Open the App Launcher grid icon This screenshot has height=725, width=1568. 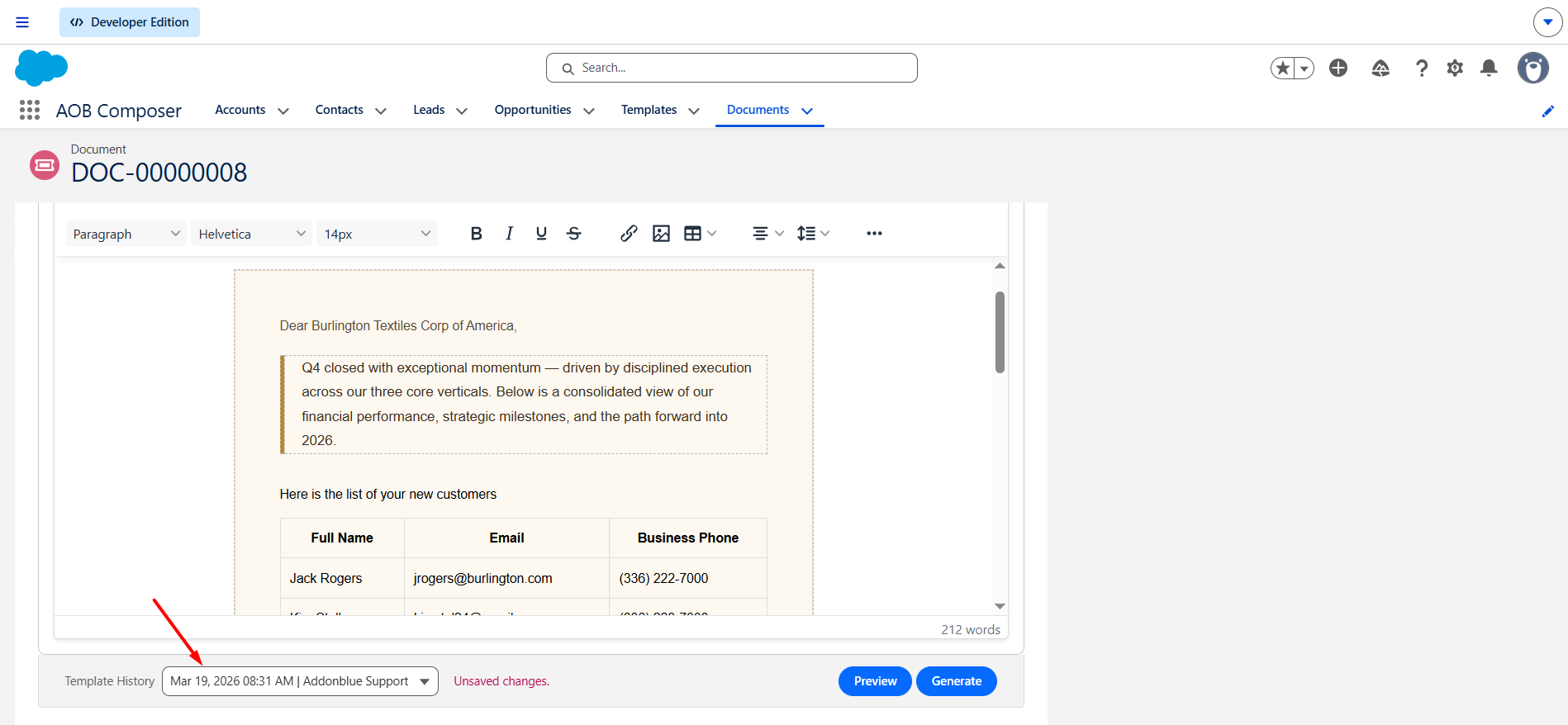click(30, 110)
